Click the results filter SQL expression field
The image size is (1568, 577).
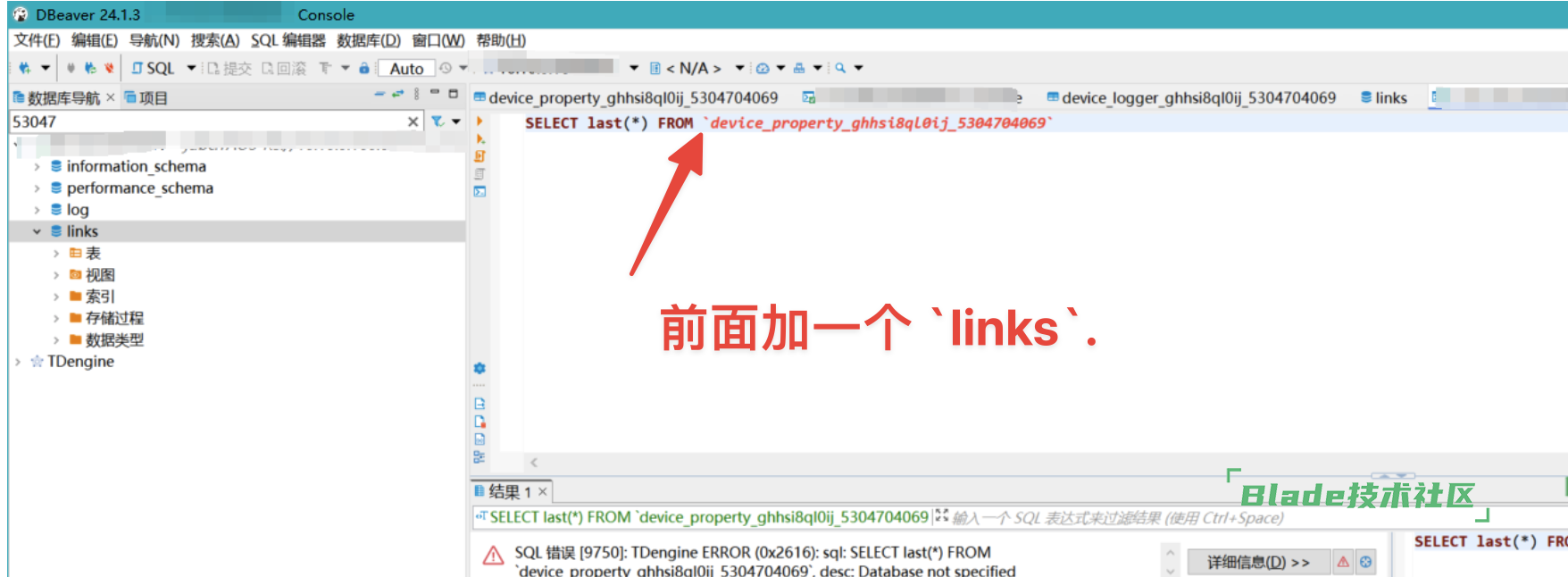(x=1116, y=518)
